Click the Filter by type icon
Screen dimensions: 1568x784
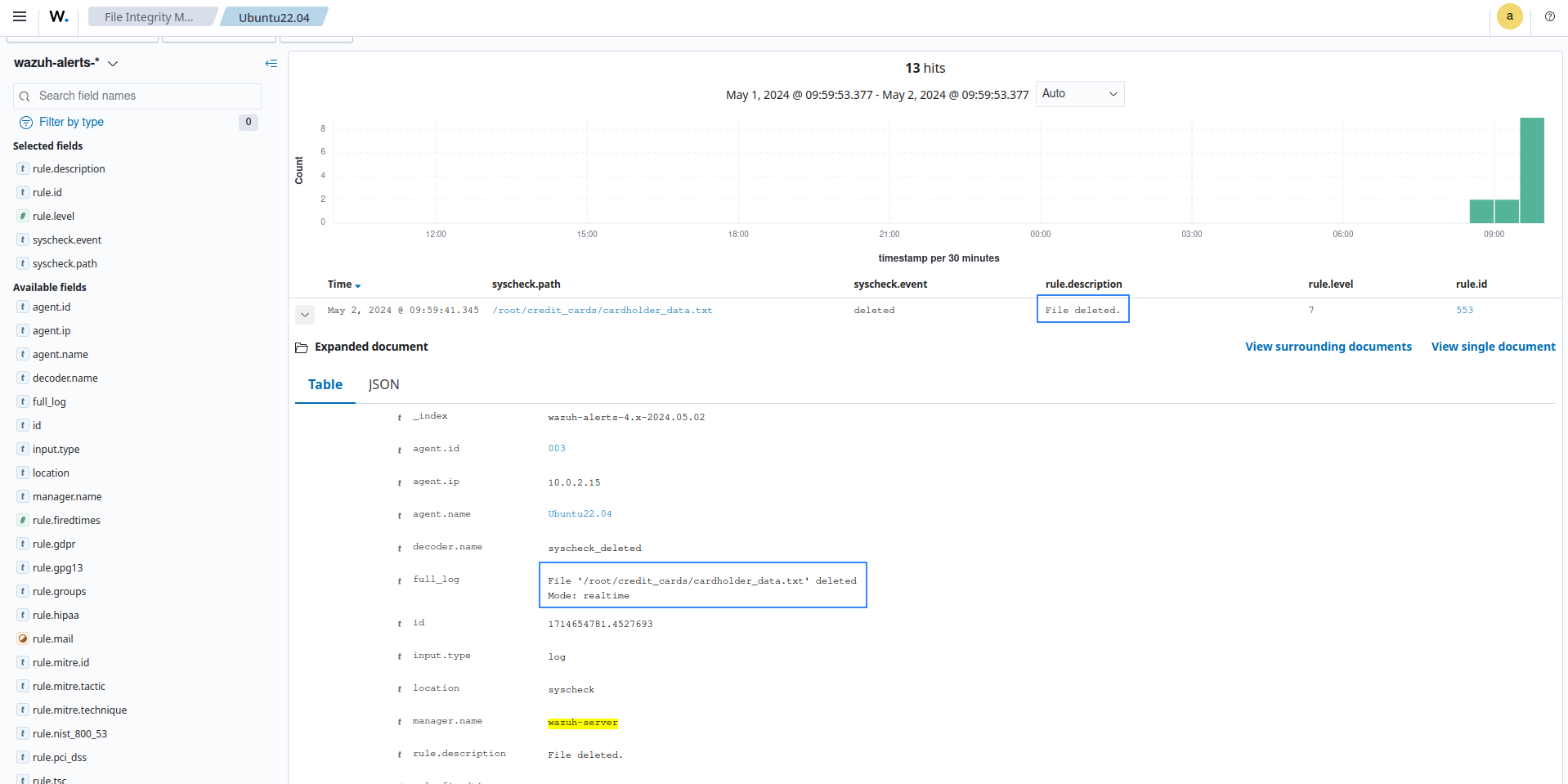click(x=26, y=123)
